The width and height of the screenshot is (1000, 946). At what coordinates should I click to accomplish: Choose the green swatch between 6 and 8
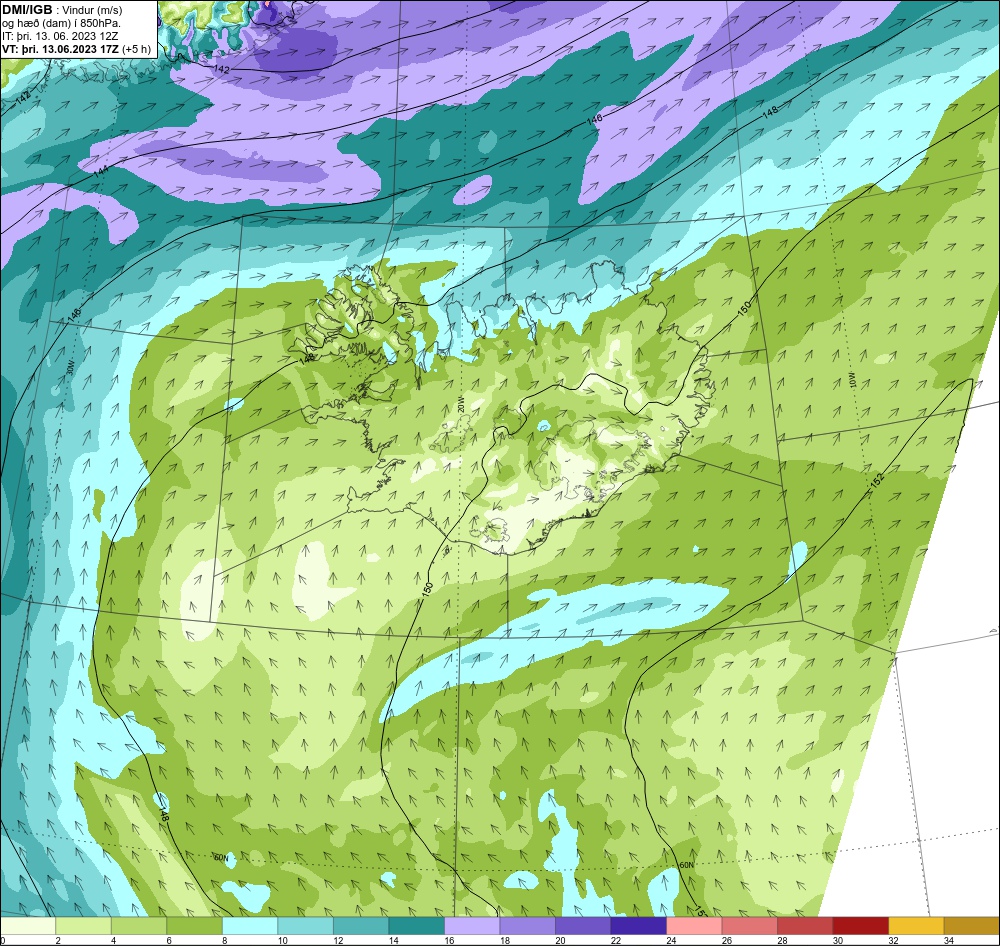[195, 925]
